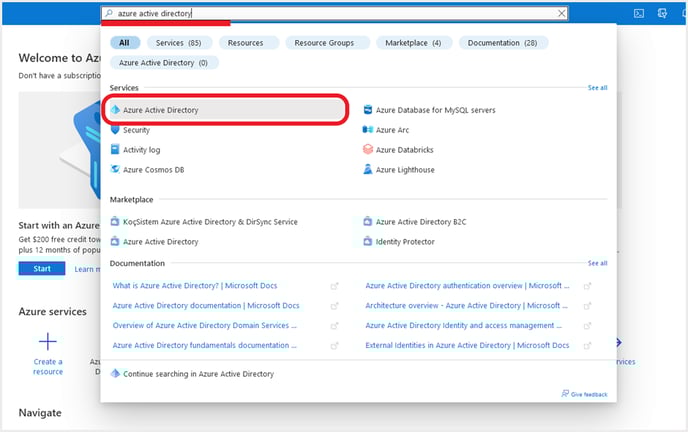Click external-link icon beside fundamentals documentation
Screen dimensions: 688x432
334,346
